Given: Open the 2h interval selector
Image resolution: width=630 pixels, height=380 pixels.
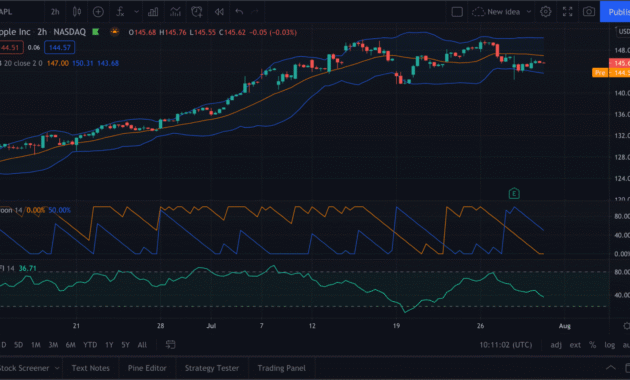Looking at the screenshot, I should tap(55, 12).
